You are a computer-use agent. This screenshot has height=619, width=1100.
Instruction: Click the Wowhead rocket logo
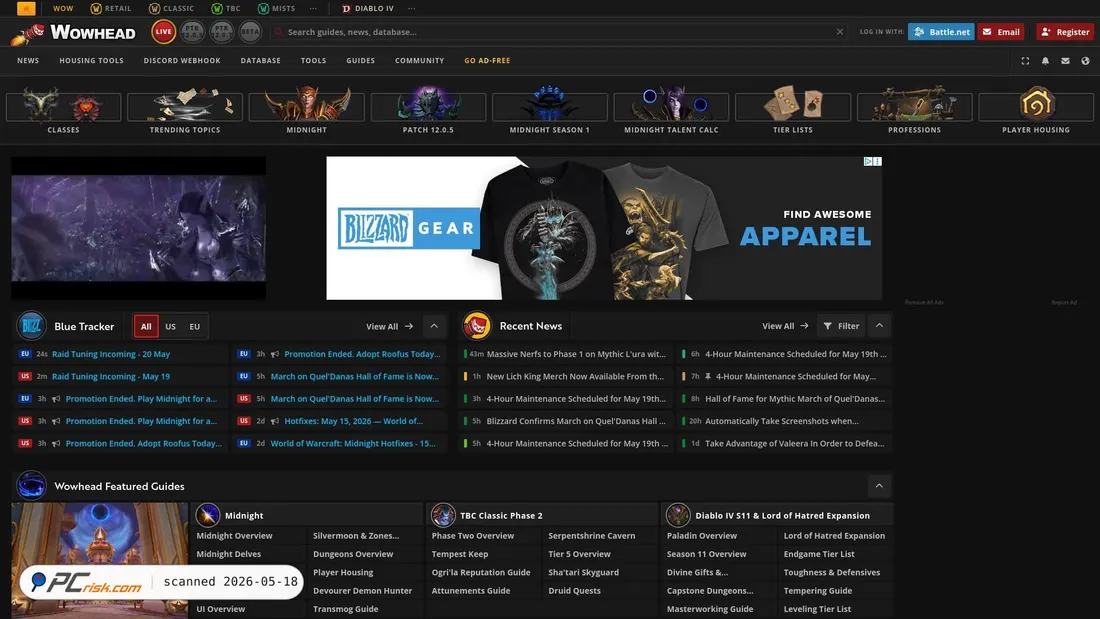tap(74, 32)
